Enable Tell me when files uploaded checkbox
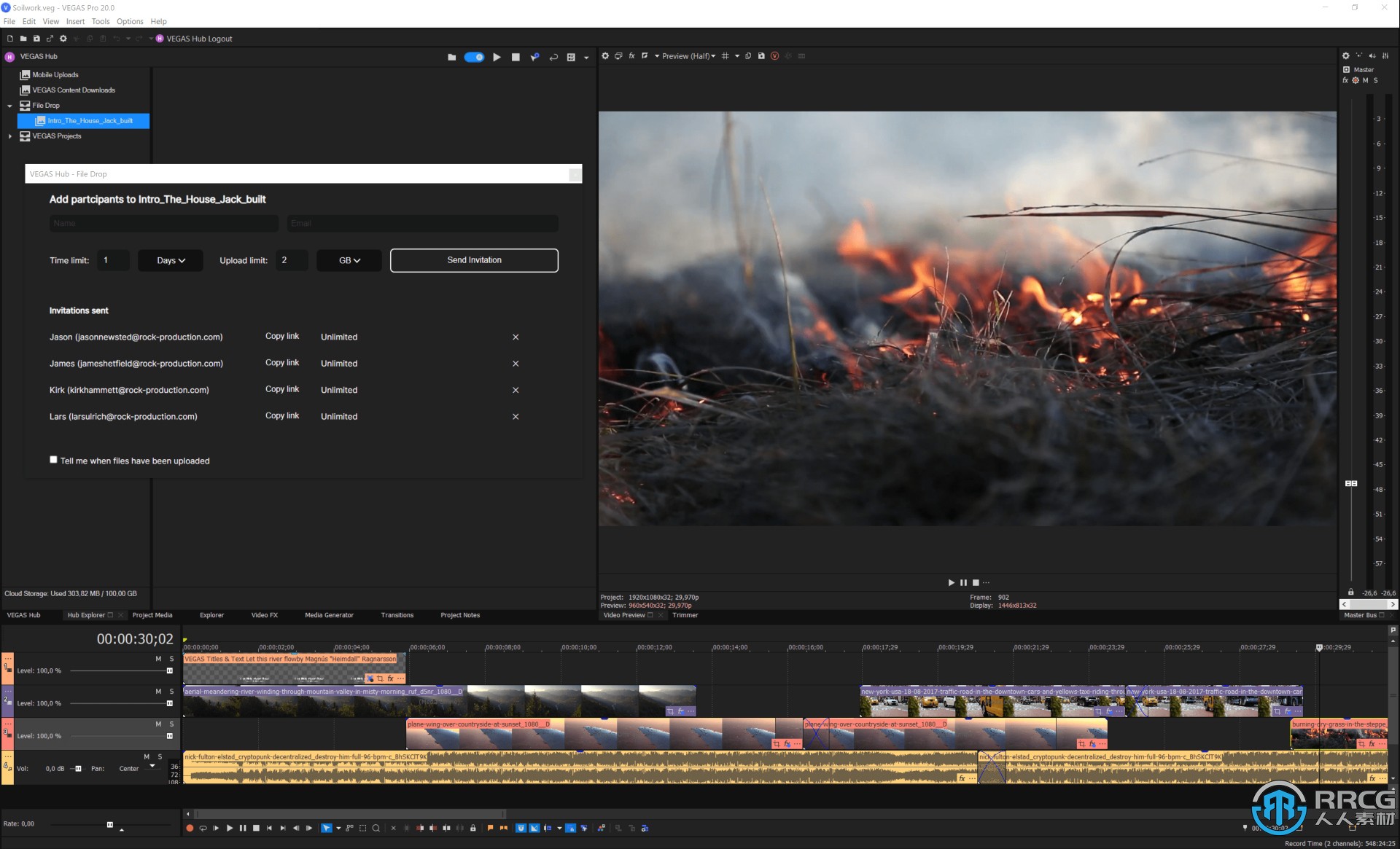The height and width of the screenshot is (849, 1400). (x=53, y=459)
